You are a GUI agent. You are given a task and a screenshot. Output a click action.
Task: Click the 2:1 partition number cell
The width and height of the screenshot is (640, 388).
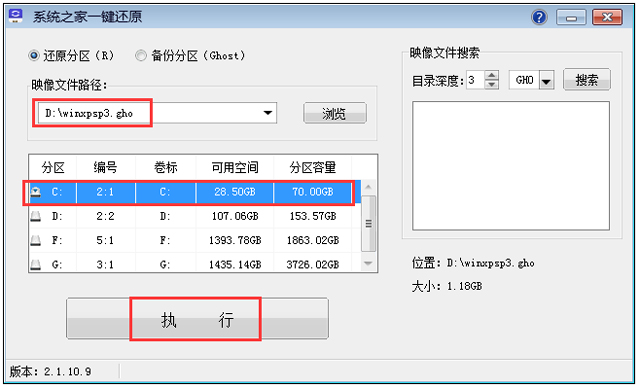coord(105,192)
